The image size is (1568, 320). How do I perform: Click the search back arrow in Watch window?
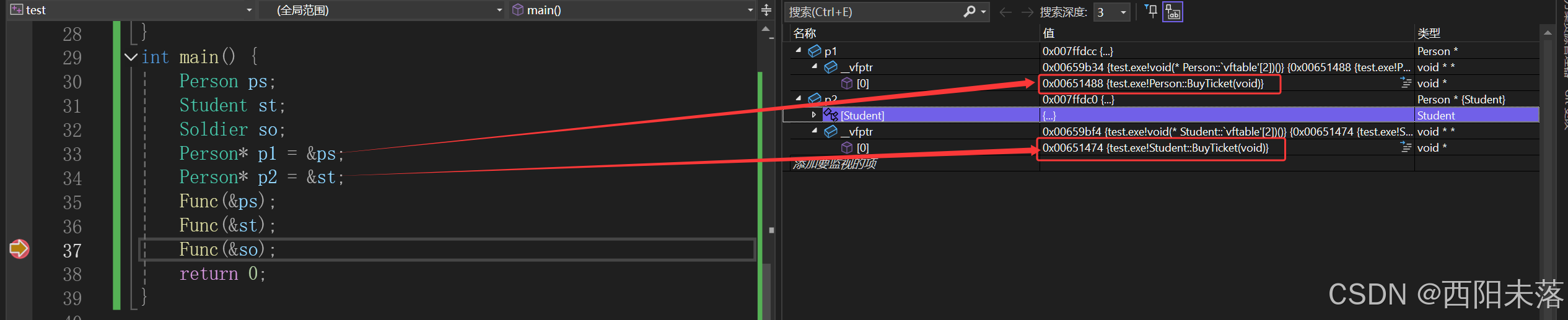(x=1005, y=12)
